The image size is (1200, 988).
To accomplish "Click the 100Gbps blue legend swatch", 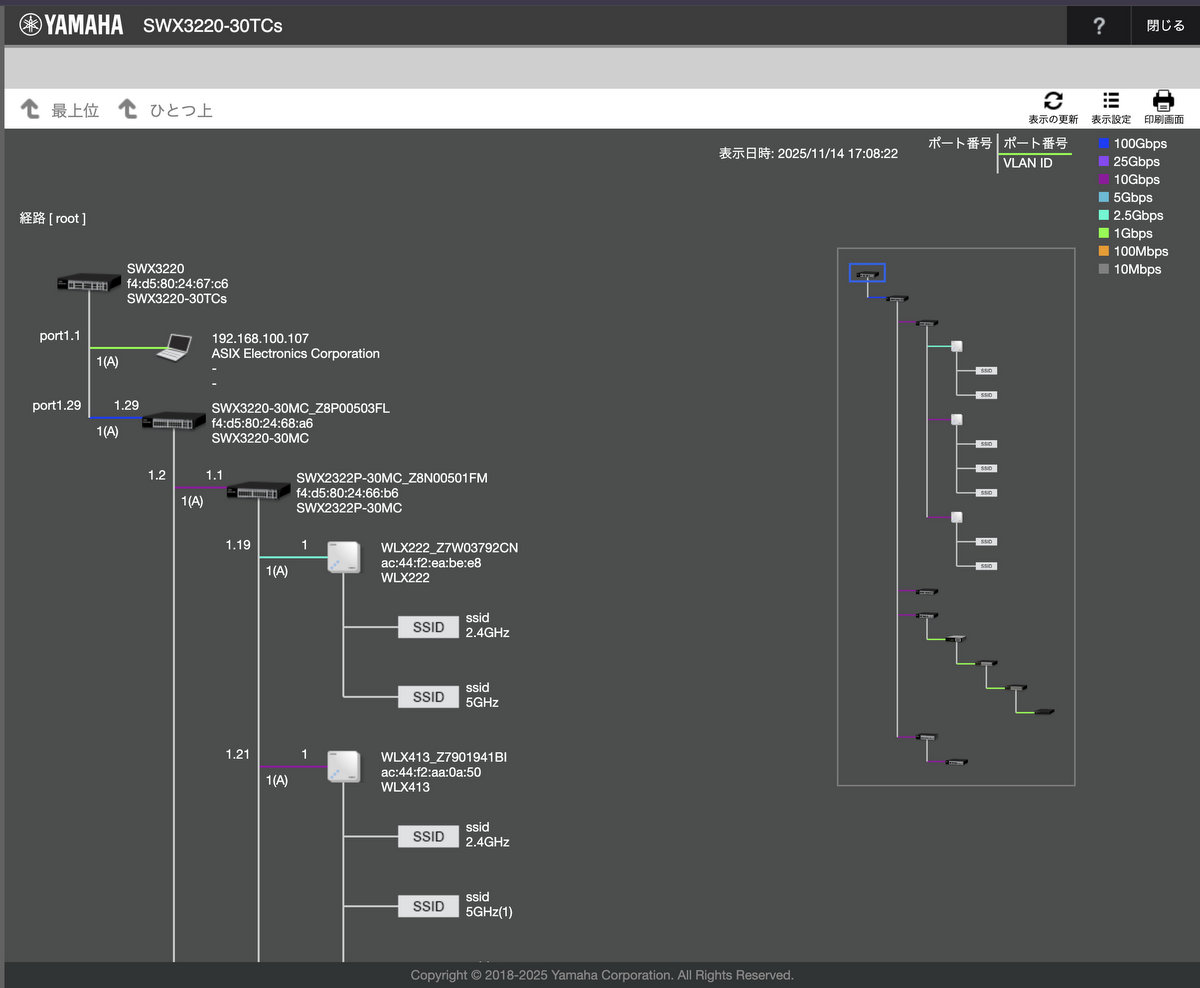I will coord(1104,144).
